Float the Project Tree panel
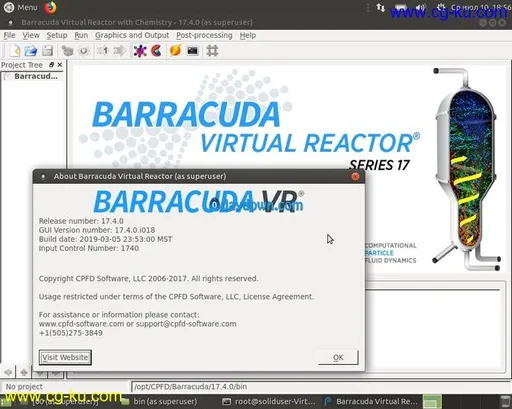This screenshot has height=409, width=512. [x=51, y=65]
